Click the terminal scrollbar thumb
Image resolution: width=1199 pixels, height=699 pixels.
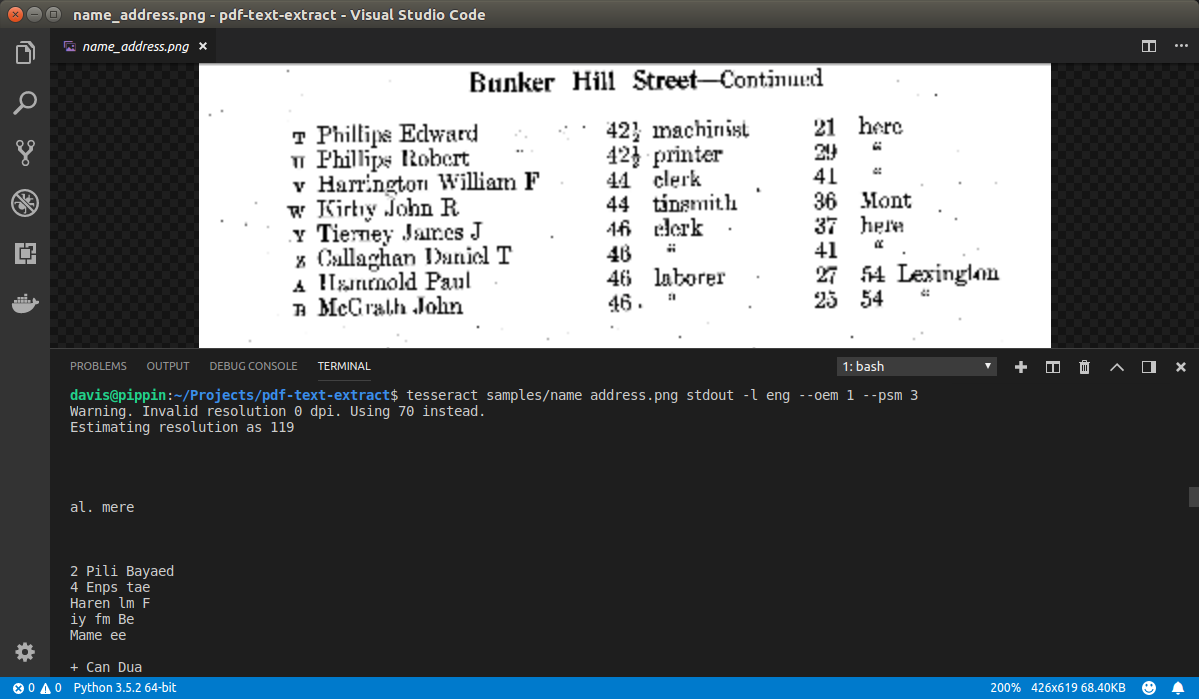pyautogui.click(x=1194, y=497)
